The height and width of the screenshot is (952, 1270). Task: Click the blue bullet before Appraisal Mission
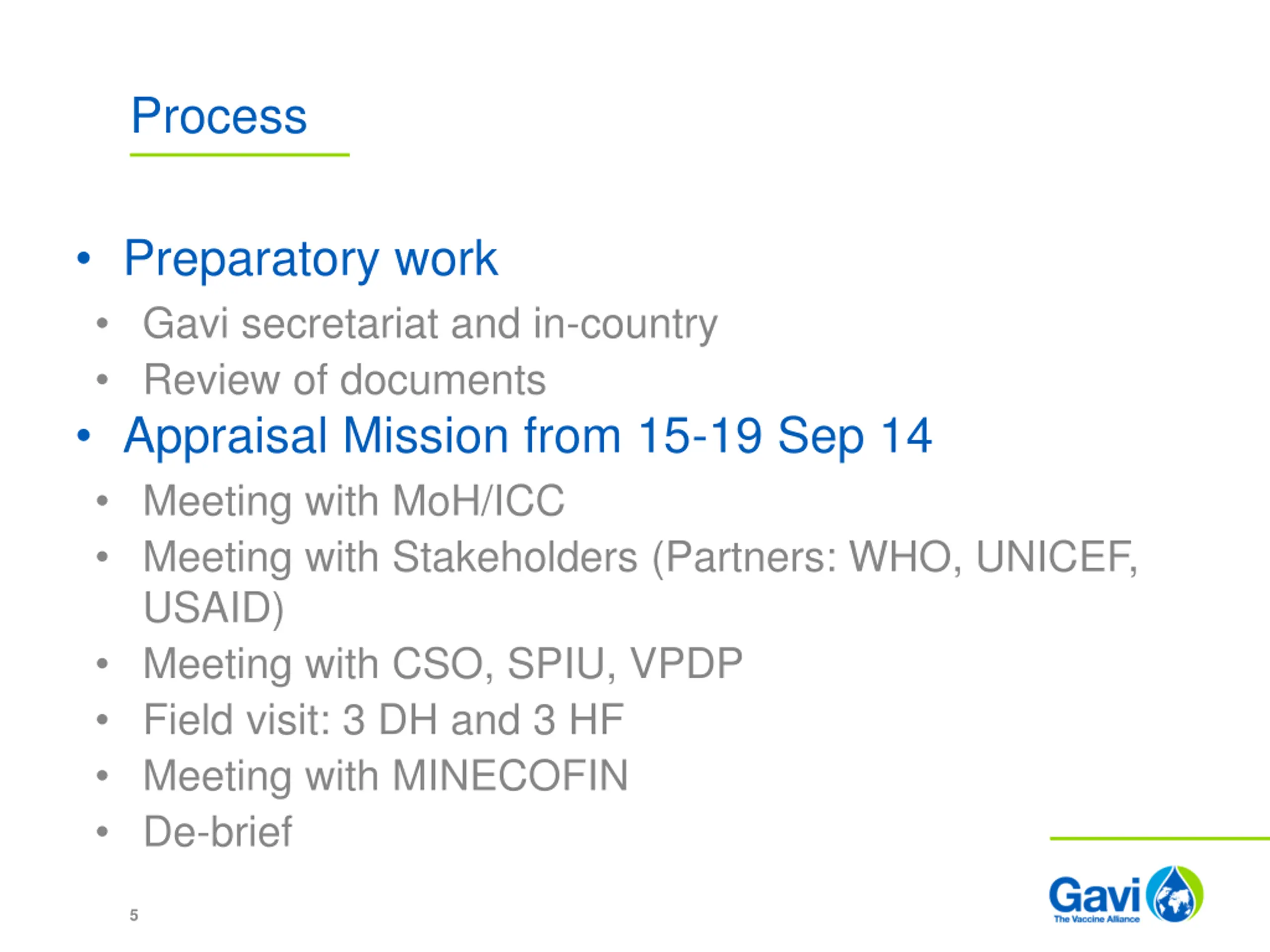click(84, 435)
